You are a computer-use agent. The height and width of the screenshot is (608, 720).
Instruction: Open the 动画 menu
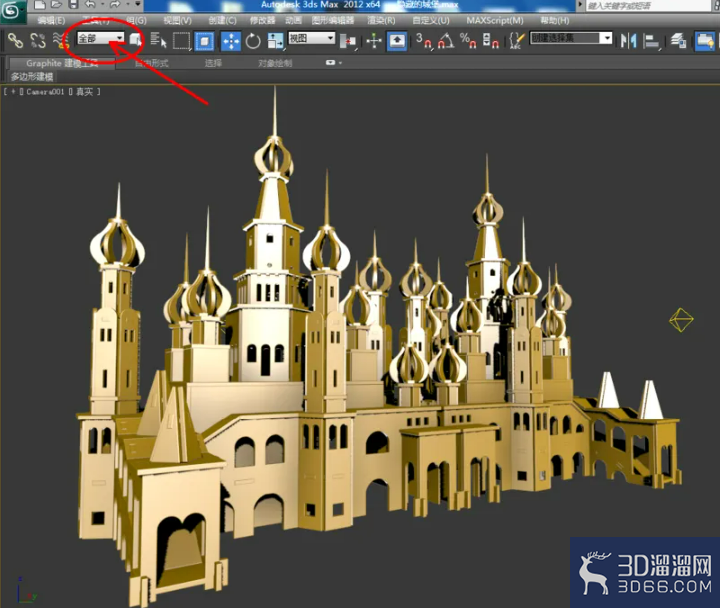tap(293, 21)
